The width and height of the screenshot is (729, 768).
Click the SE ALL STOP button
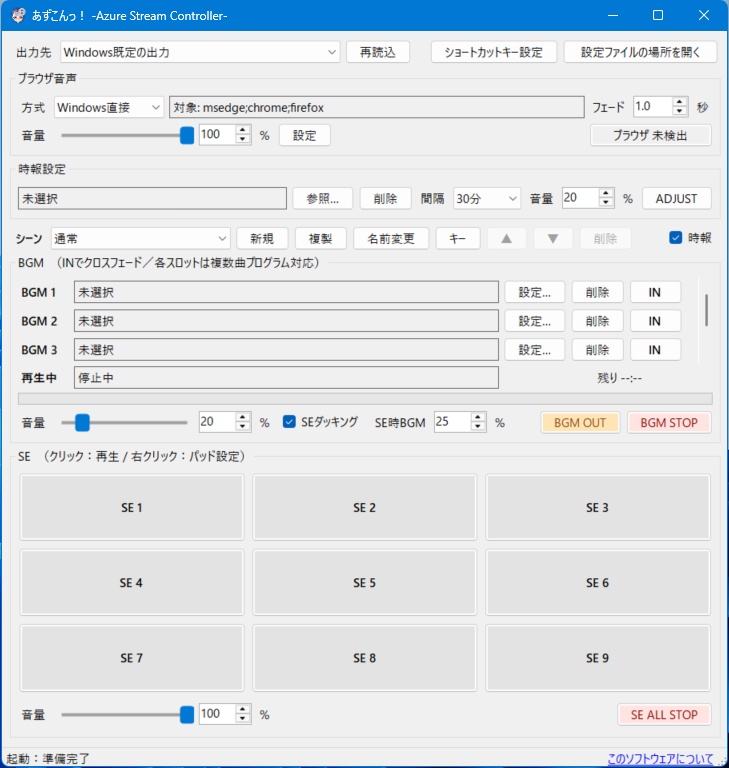point(664,714)
